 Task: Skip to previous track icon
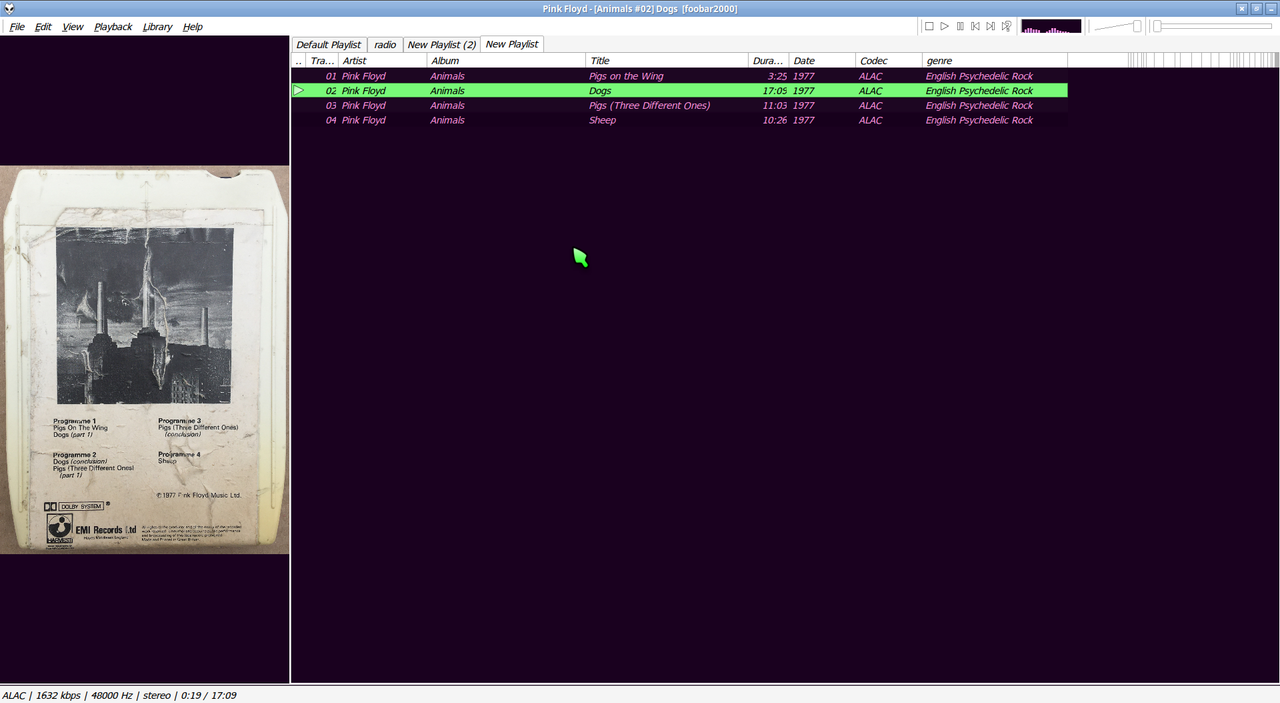coord(975,26)
